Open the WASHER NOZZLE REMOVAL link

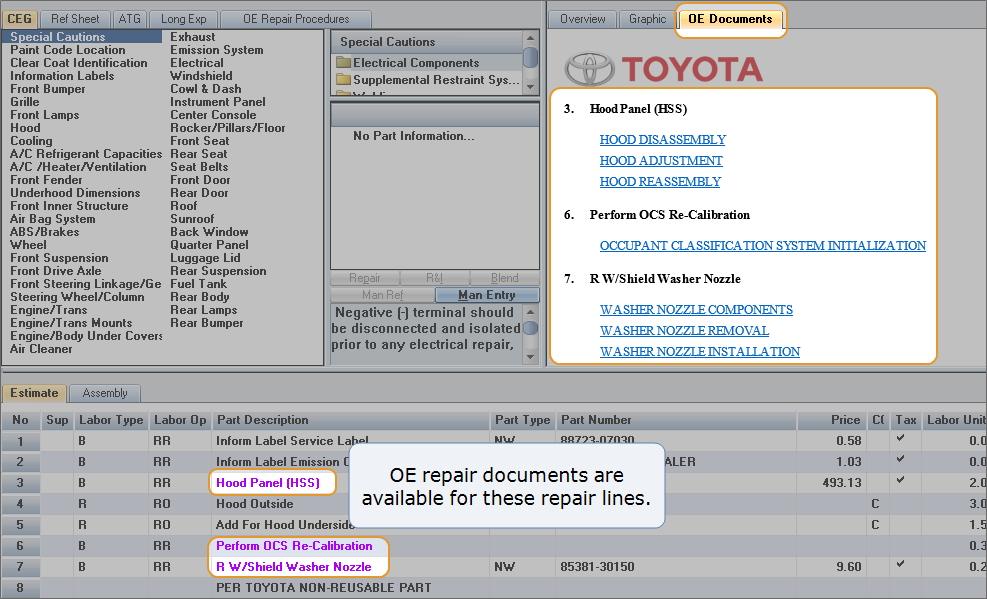(684, 331)
